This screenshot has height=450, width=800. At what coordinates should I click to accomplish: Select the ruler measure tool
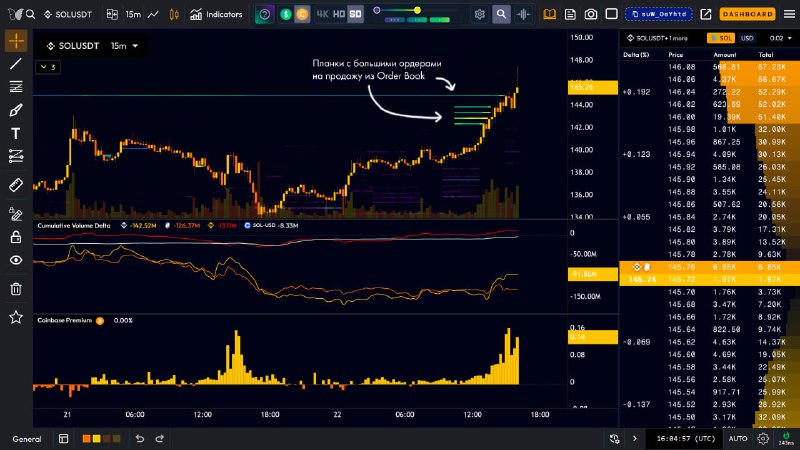16,185
